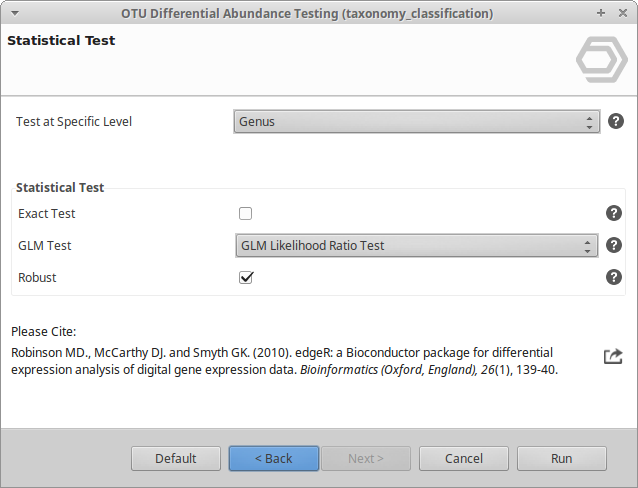Go to the previous step with Back

[274, 458]
